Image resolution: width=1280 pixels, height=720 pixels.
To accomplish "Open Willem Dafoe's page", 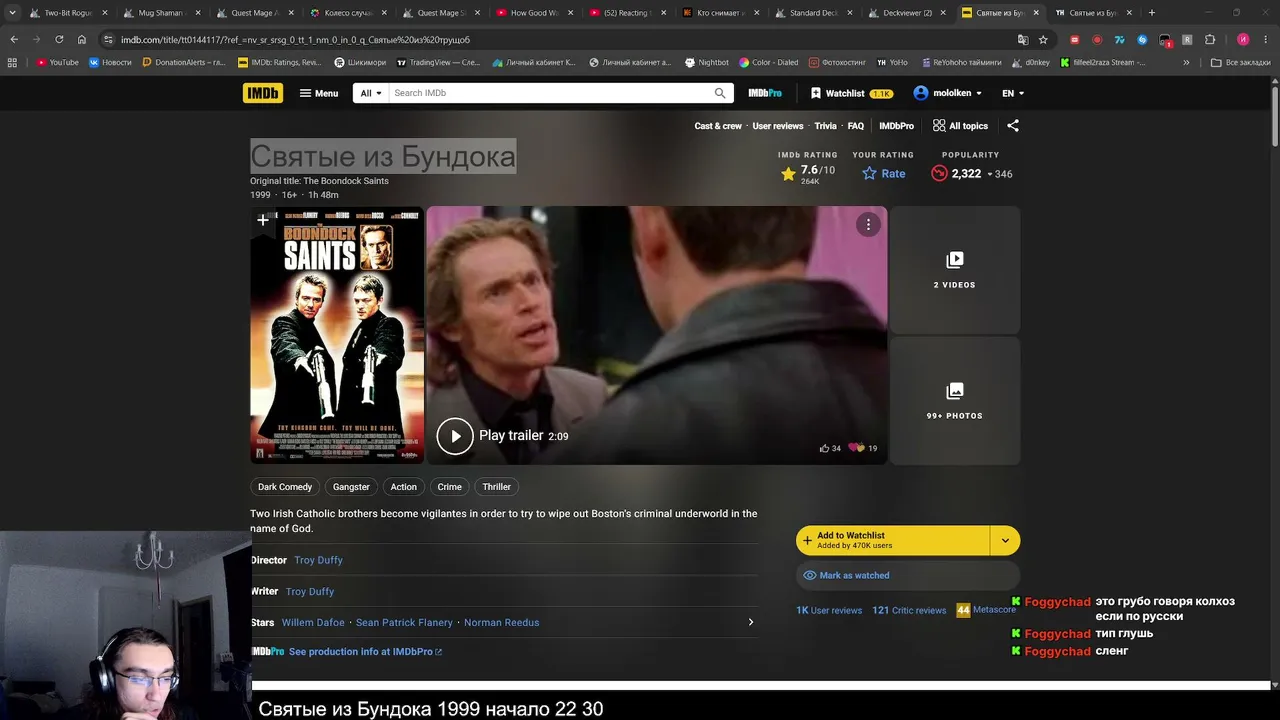I will [313, 623].
